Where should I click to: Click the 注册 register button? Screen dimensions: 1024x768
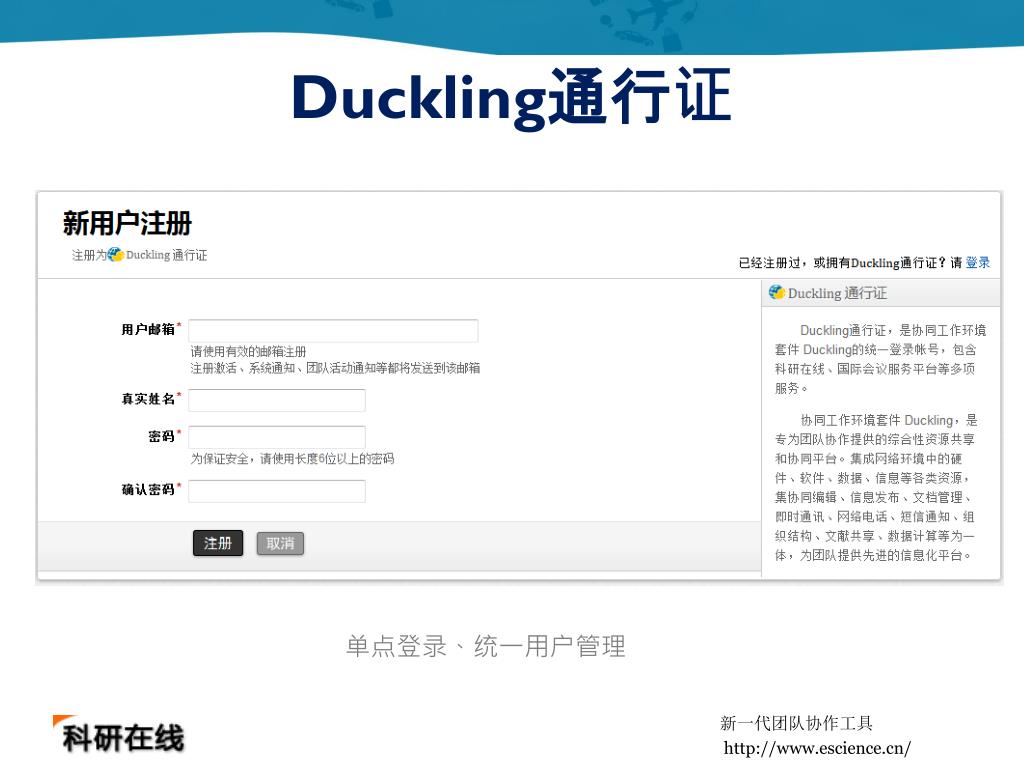pyautogui.click(x=218, y=543)
